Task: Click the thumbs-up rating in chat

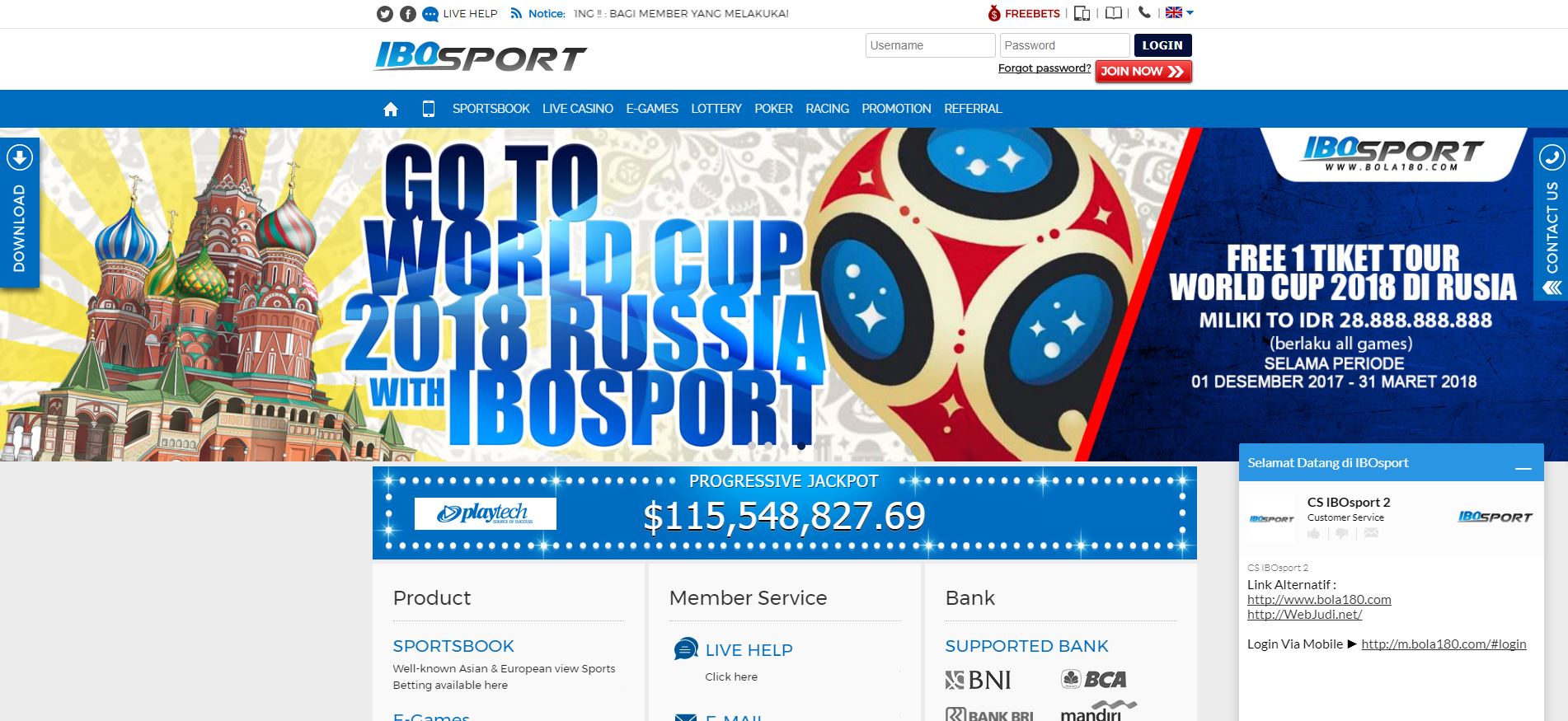Action: (1314, 533)
